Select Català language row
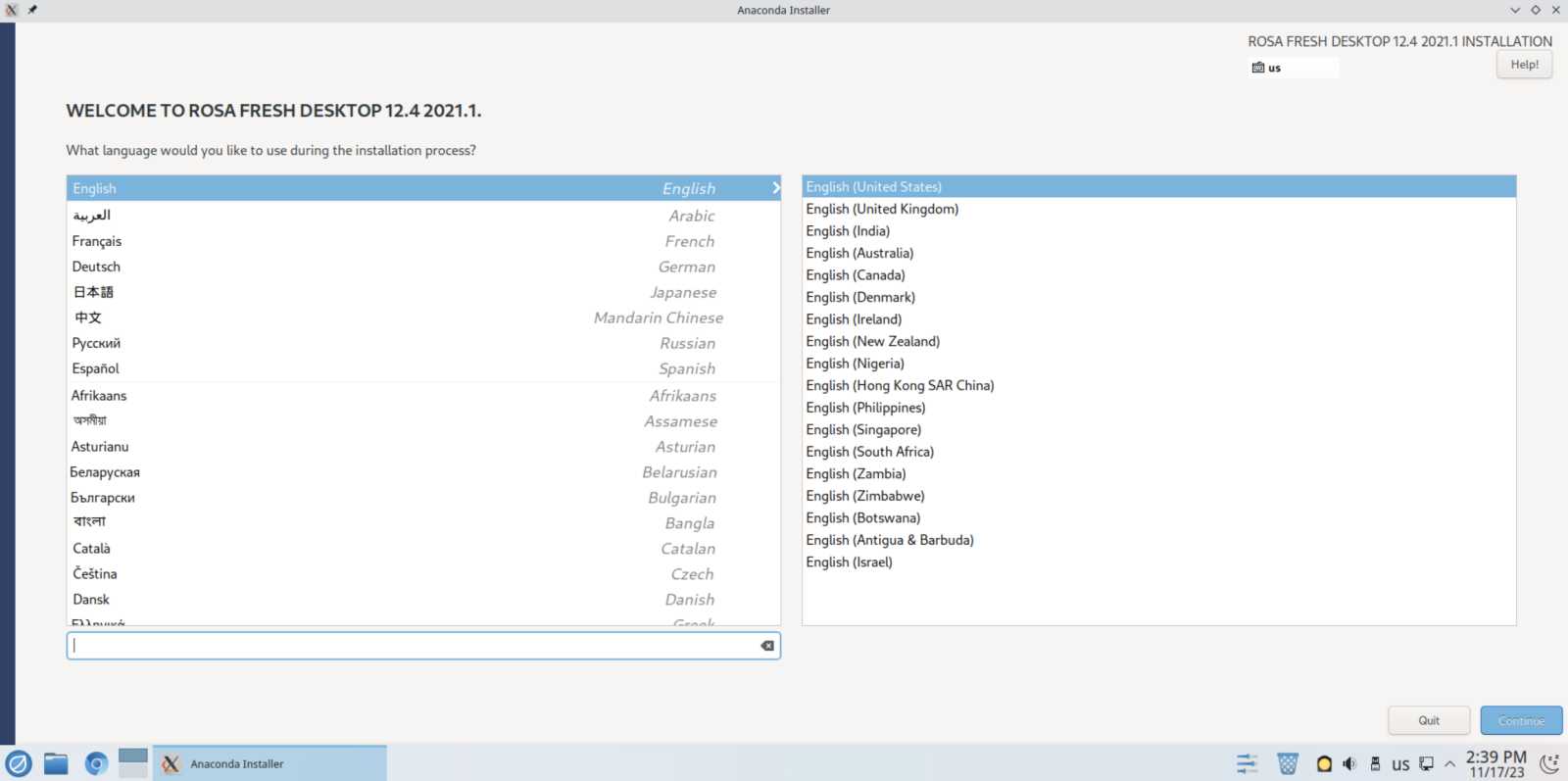 pyautogui.click(x=423, y=549)
